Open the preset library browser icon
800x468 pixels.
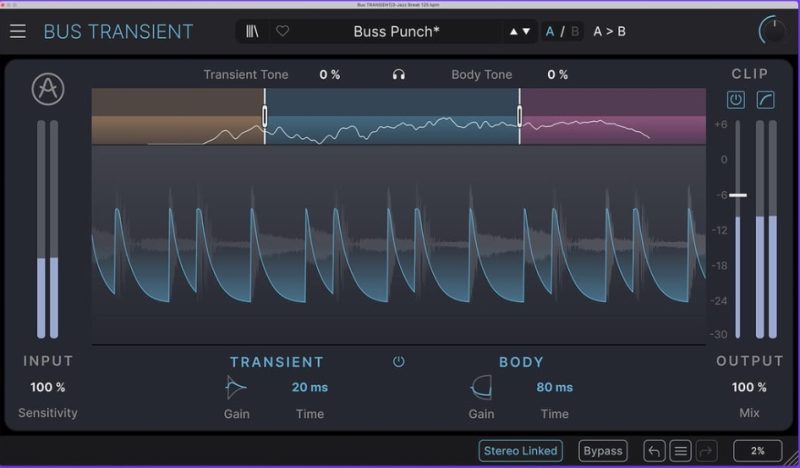pyautogui.click(x=252, y=32)
